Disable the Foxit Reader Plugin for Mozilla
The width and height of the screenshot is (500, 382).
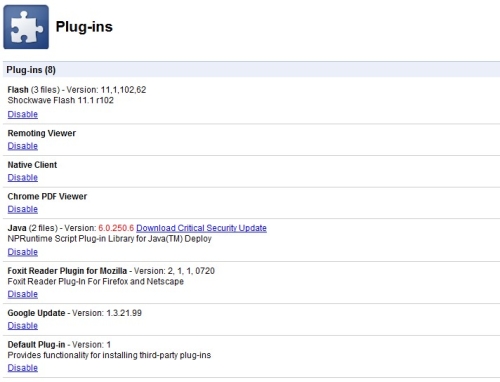[x=23, y=294]
